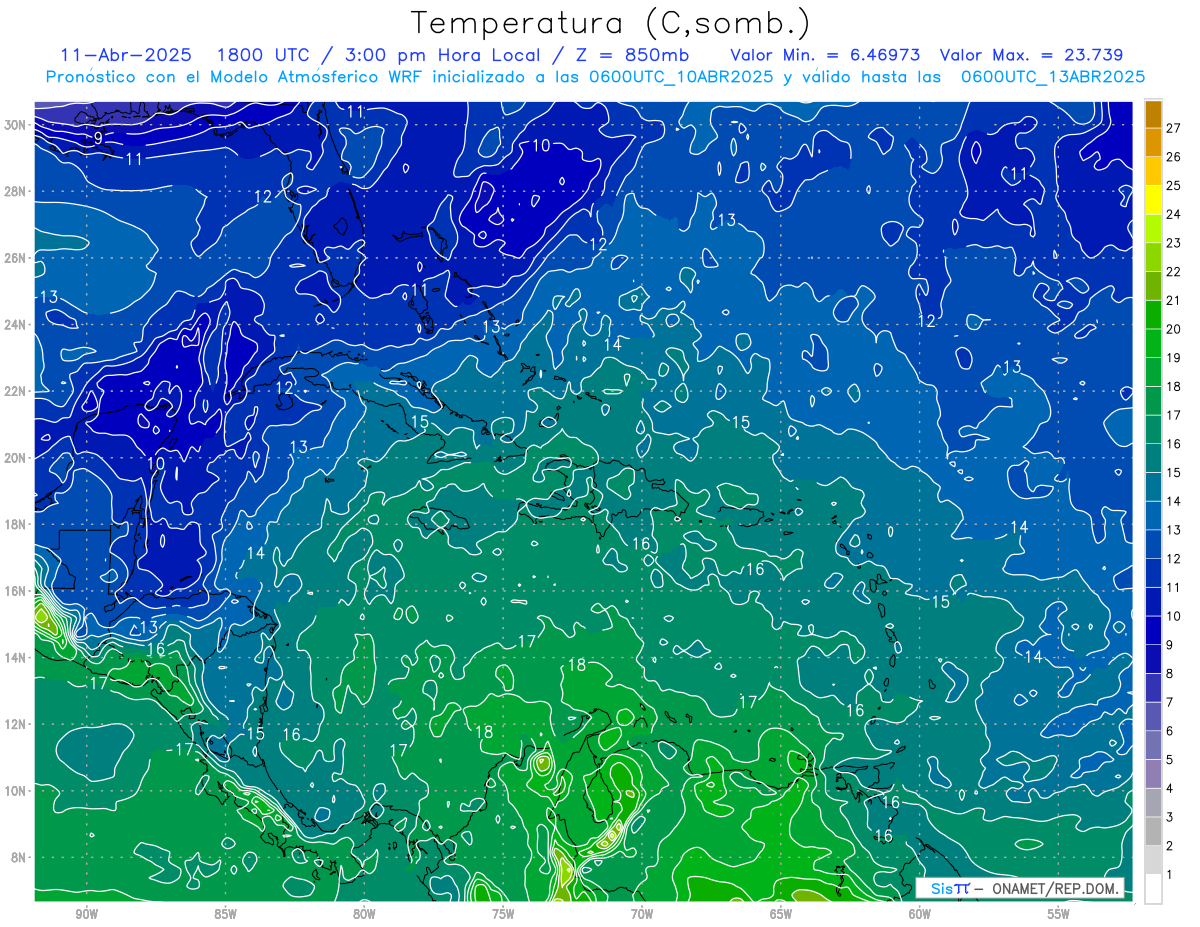Click the "3:00 pm Hora Local" text
Screen dimensions: 1200x927
(x=443, y=55)
